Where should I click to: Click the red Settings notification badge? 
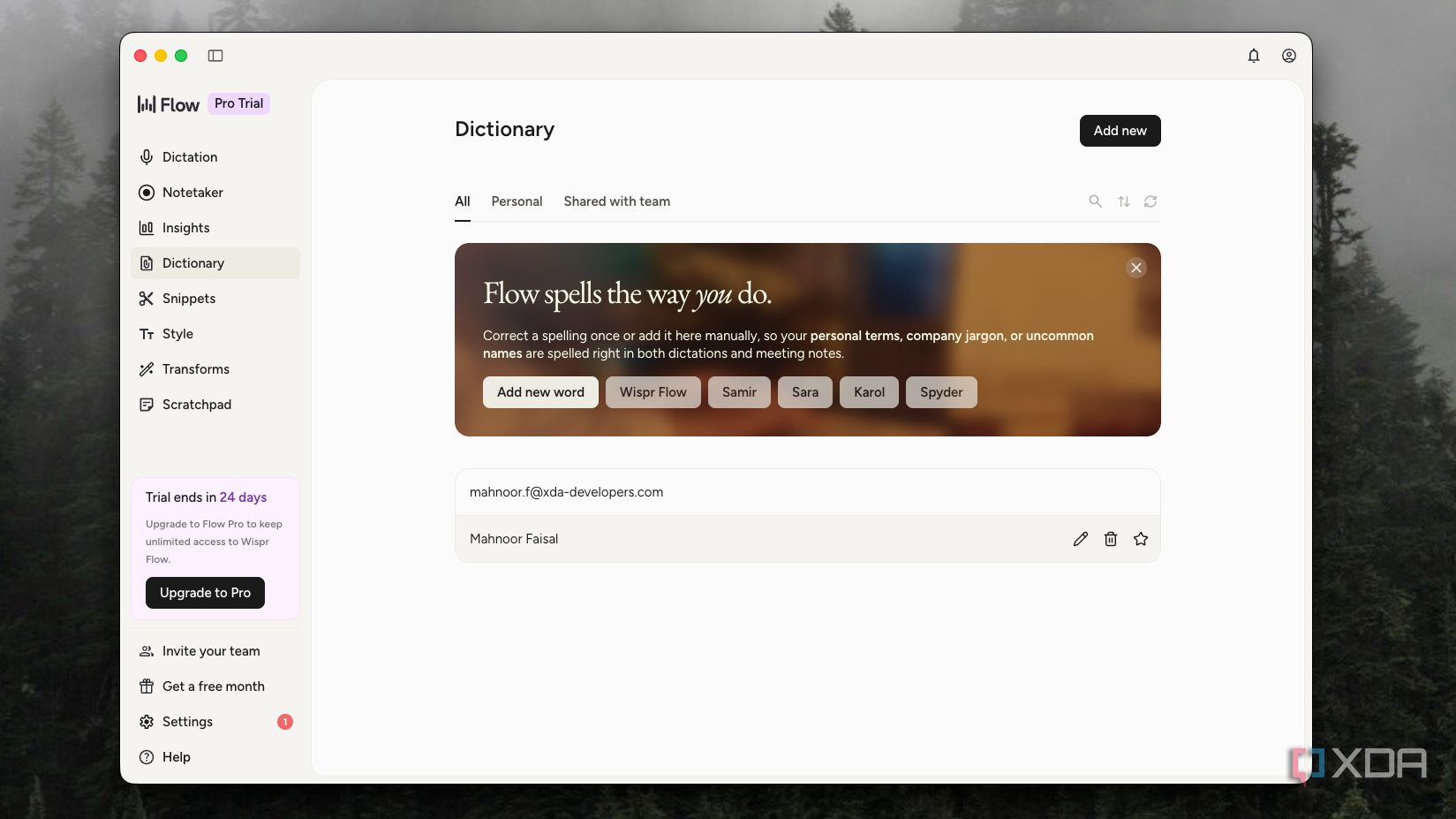pyautogui.click(x=285, y=722)
